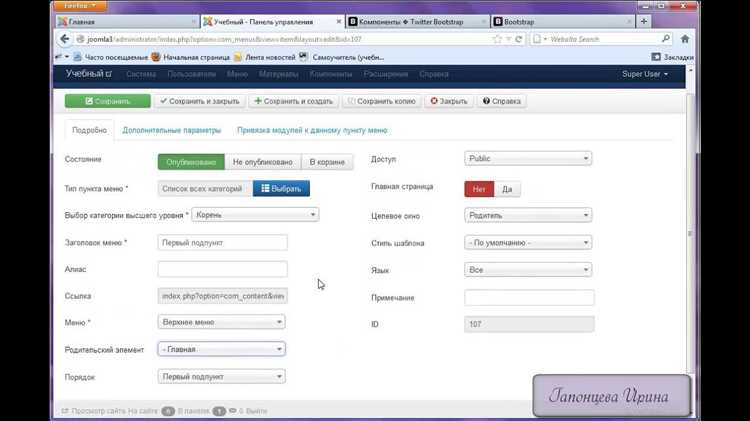Viewport: 750px width, 421px height.
Task: Click the Ссылка read-only field
Action: (222, 296)
